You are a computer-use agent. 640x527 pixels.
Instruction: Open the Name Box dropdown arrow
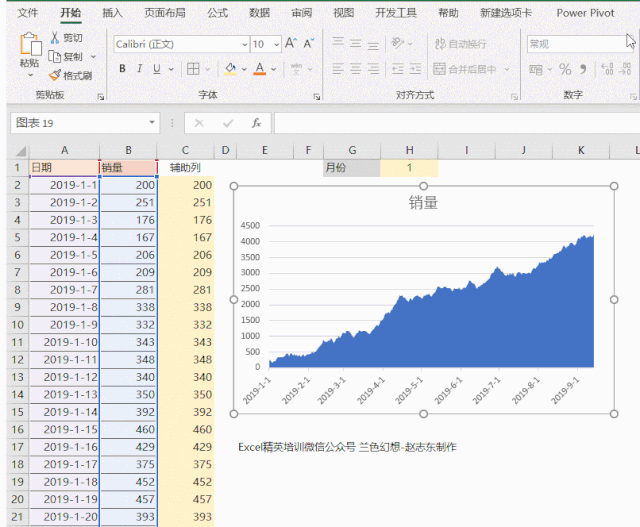[152, 122]
